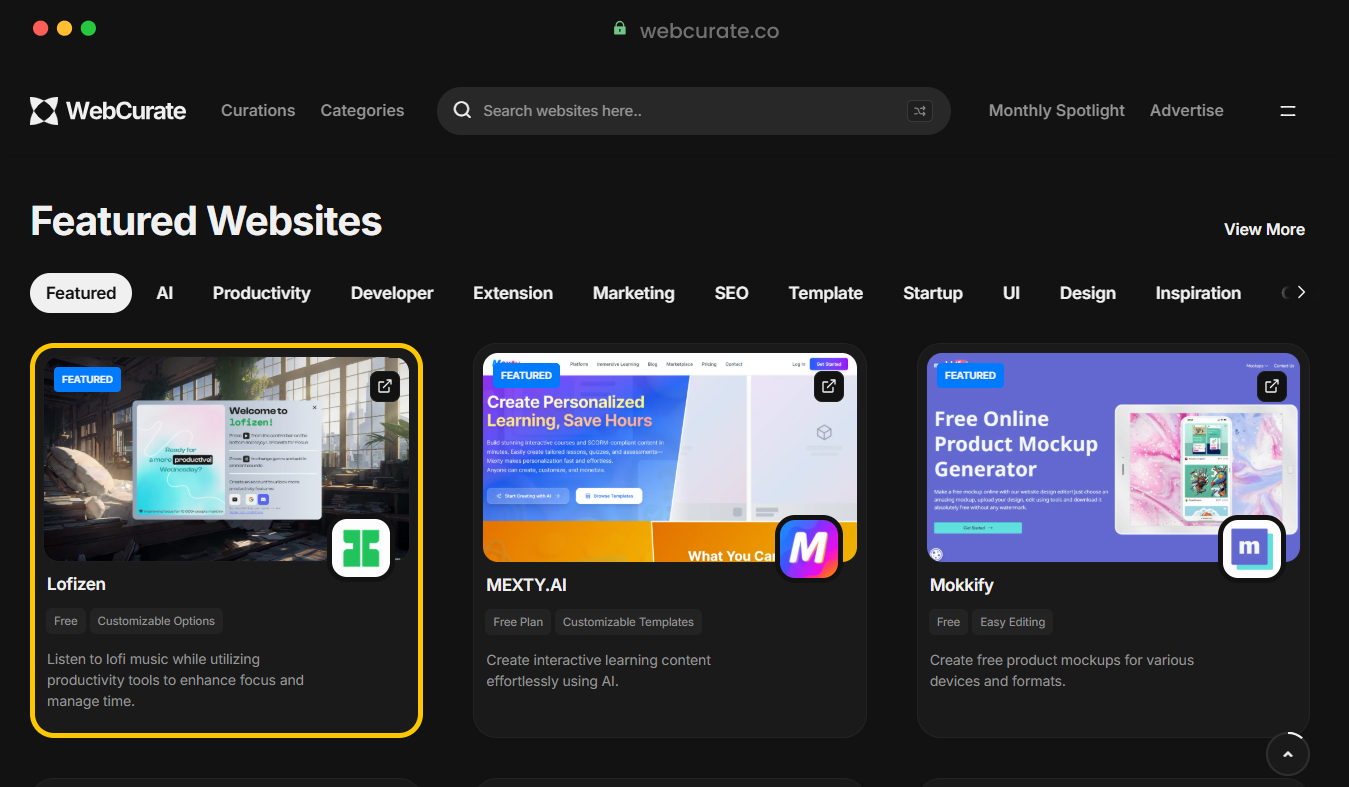
Task: Click the Featured Websites heading
Action: click(206, 221)
